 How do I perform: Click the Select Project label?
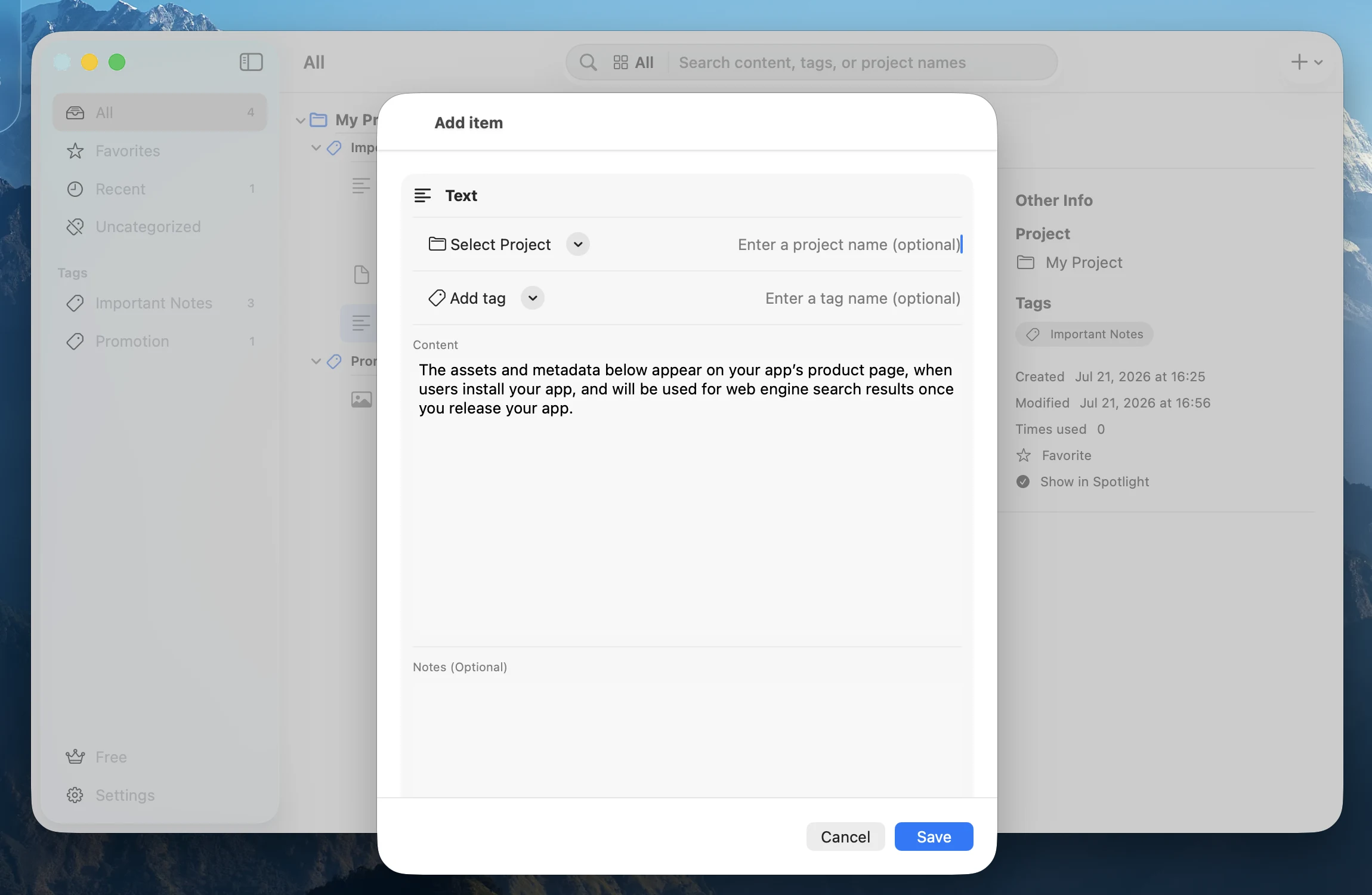pyautogui.click(x=500, y=244)
